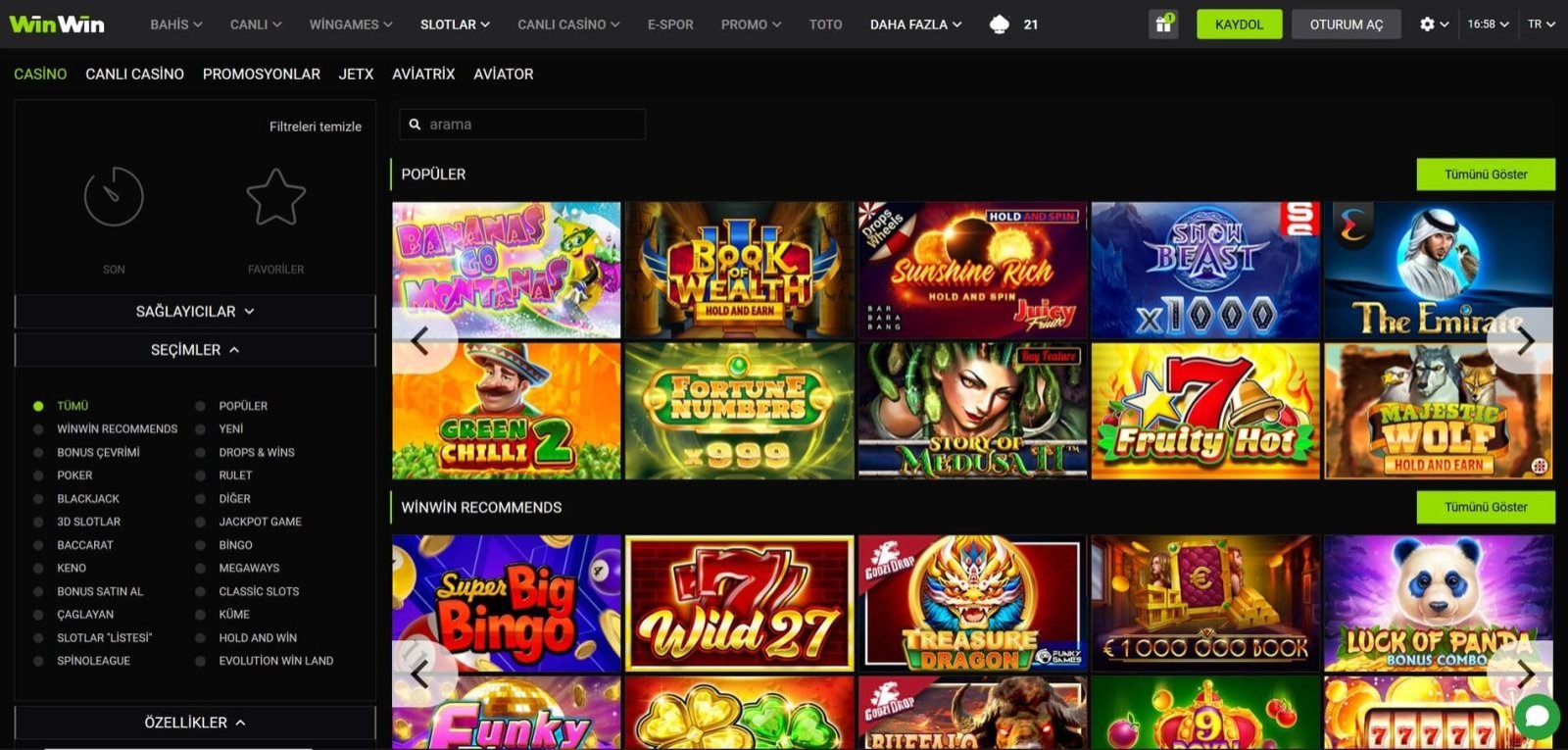Collapse the ÖZELLİKLER section
The image size is (1568, 750).
coord(195,723)
